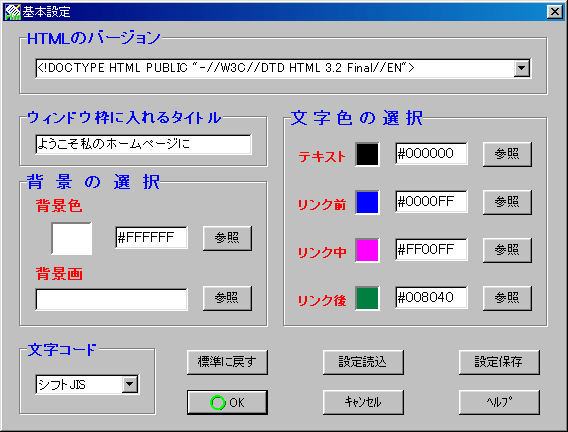Click the green リンク後 color swatch
Image resolution: width=568 pixels, height=432 pixels.
pos(367,298)
